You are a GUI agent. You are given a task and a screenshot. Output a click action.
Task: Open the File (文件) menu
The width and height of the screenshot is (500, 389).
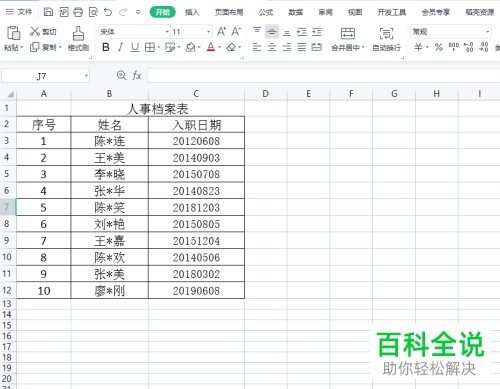19,12
